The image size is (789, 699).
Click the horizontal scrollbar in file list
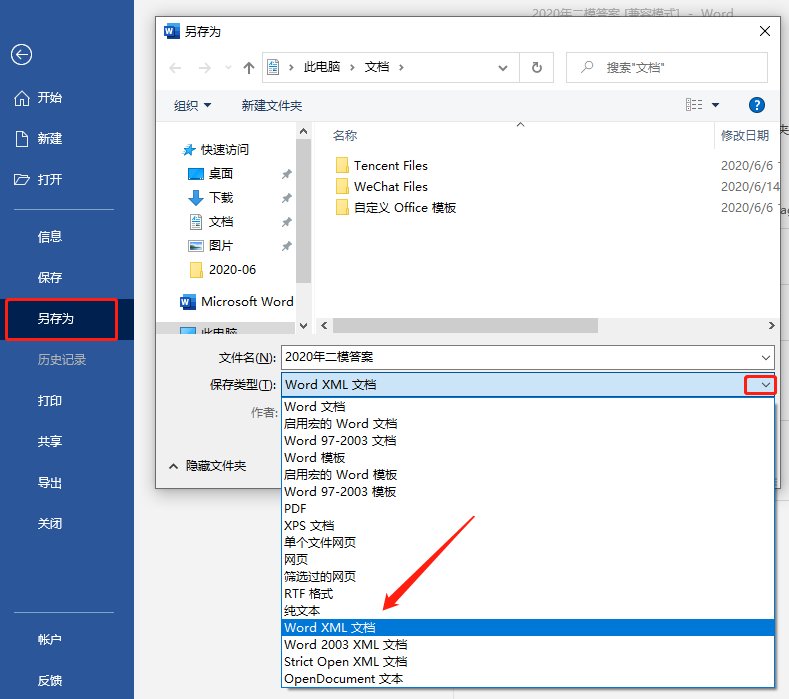[x=465, y=326]
